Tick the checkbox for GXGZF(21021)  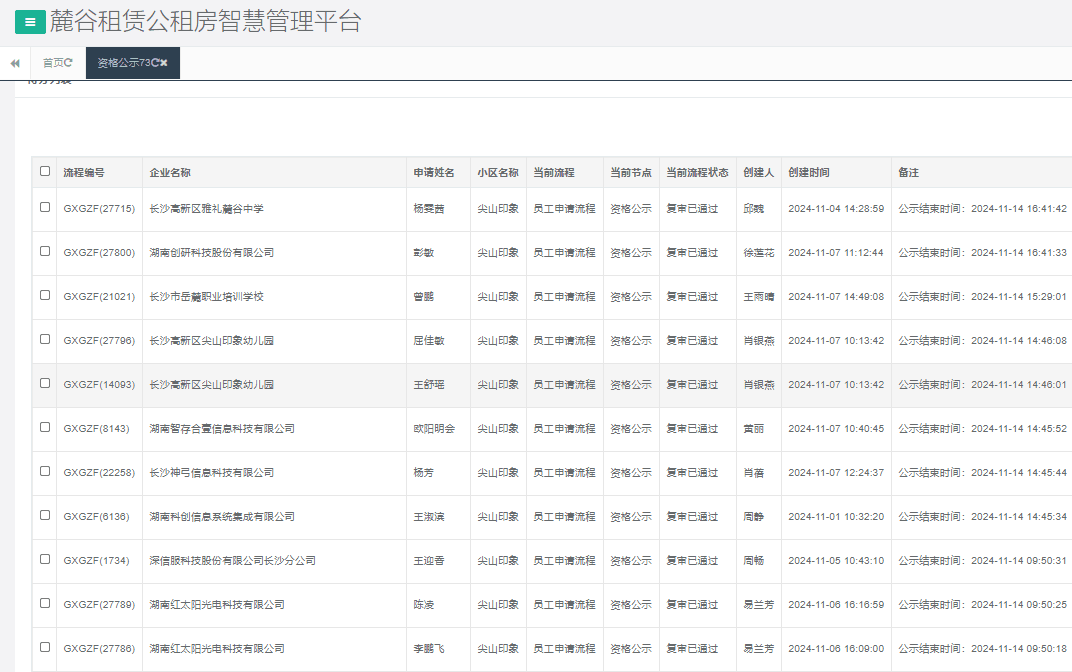(x=45, y=295)
